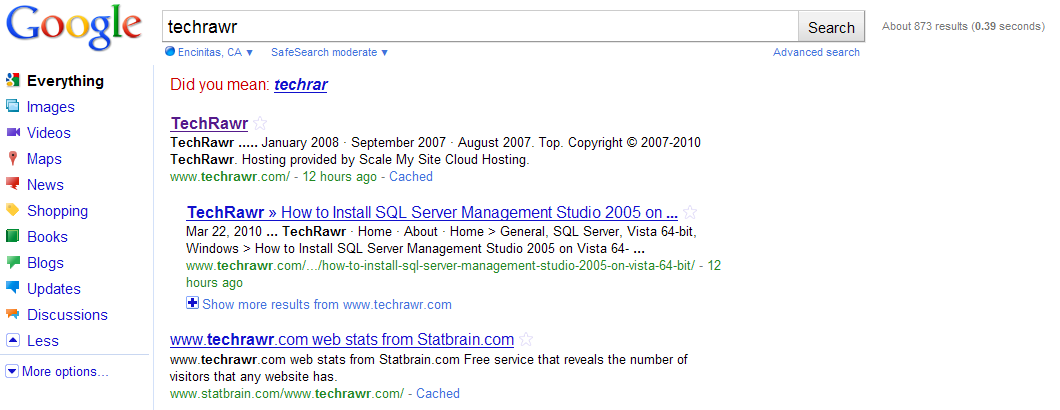Click Show more results from www.techrawr.com

tap(327, 304)
